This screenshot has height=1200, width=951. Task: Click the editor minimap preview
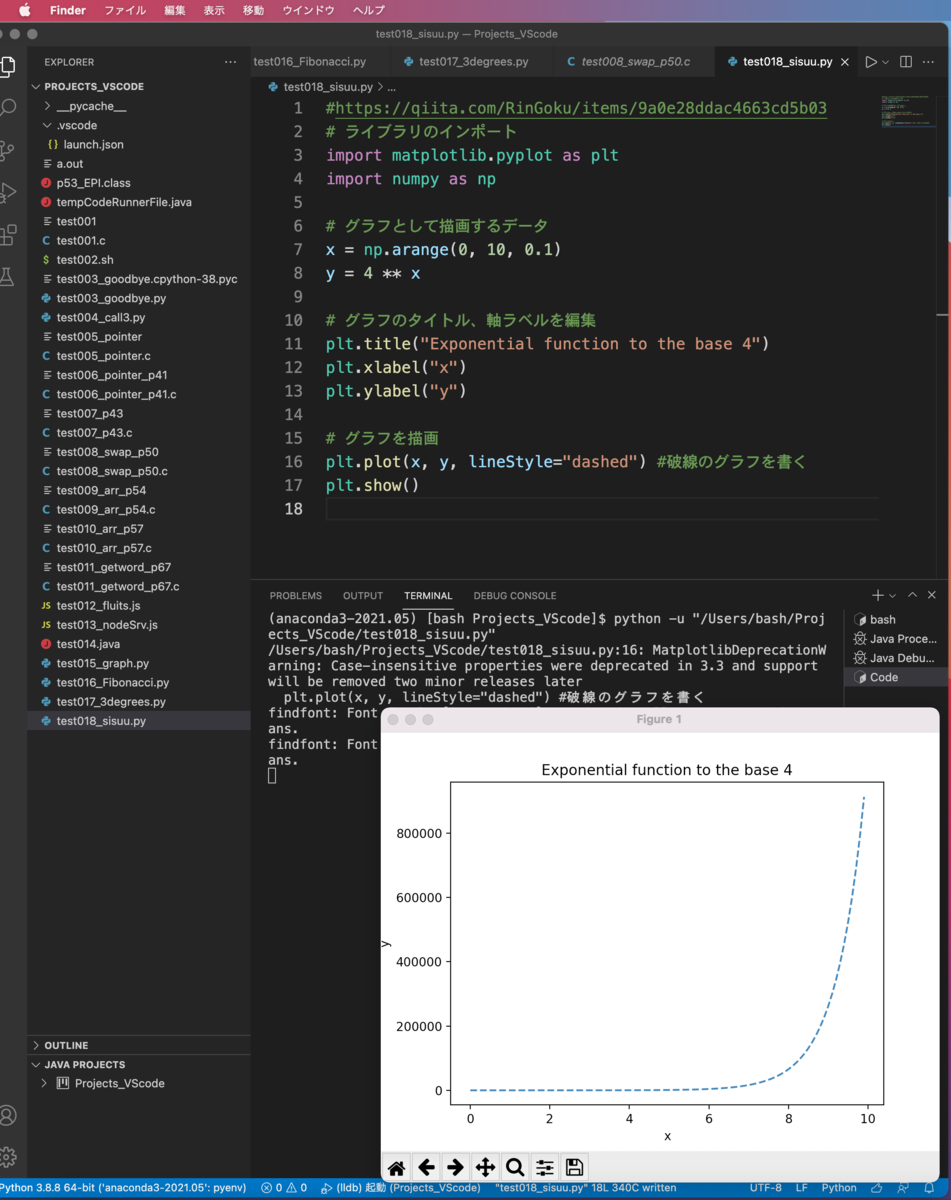click(x=909, y=110)
